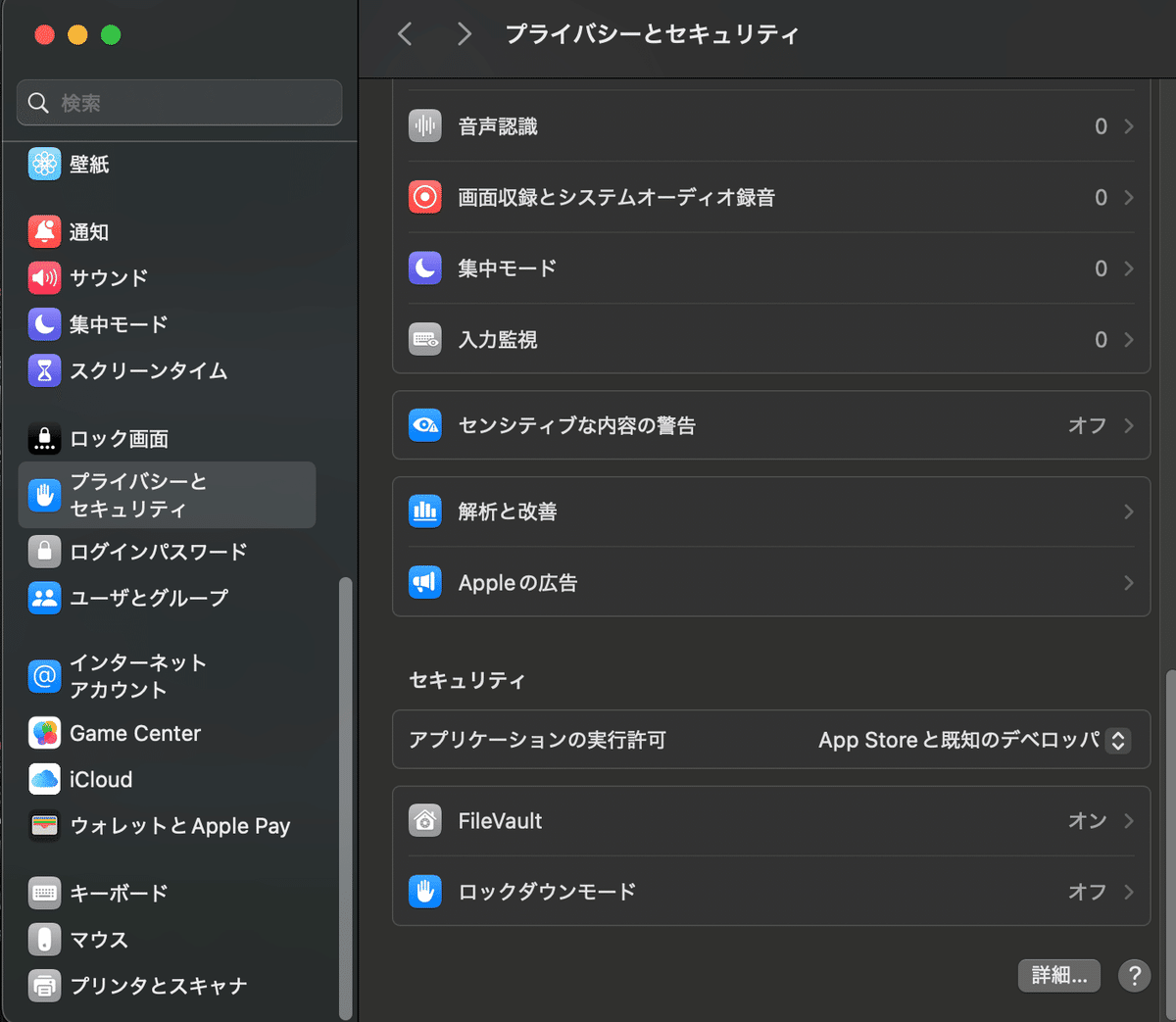This screenshot has height=1022, width=1176.
Task: Click the 画面収録とシステムオーディオ録音 icon
Action: [424, 197]
